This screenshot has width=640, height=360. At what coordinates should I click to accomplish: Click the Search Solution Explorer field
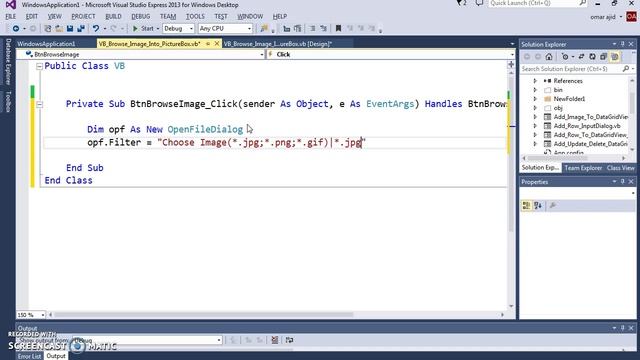click(x=572, y=69)
